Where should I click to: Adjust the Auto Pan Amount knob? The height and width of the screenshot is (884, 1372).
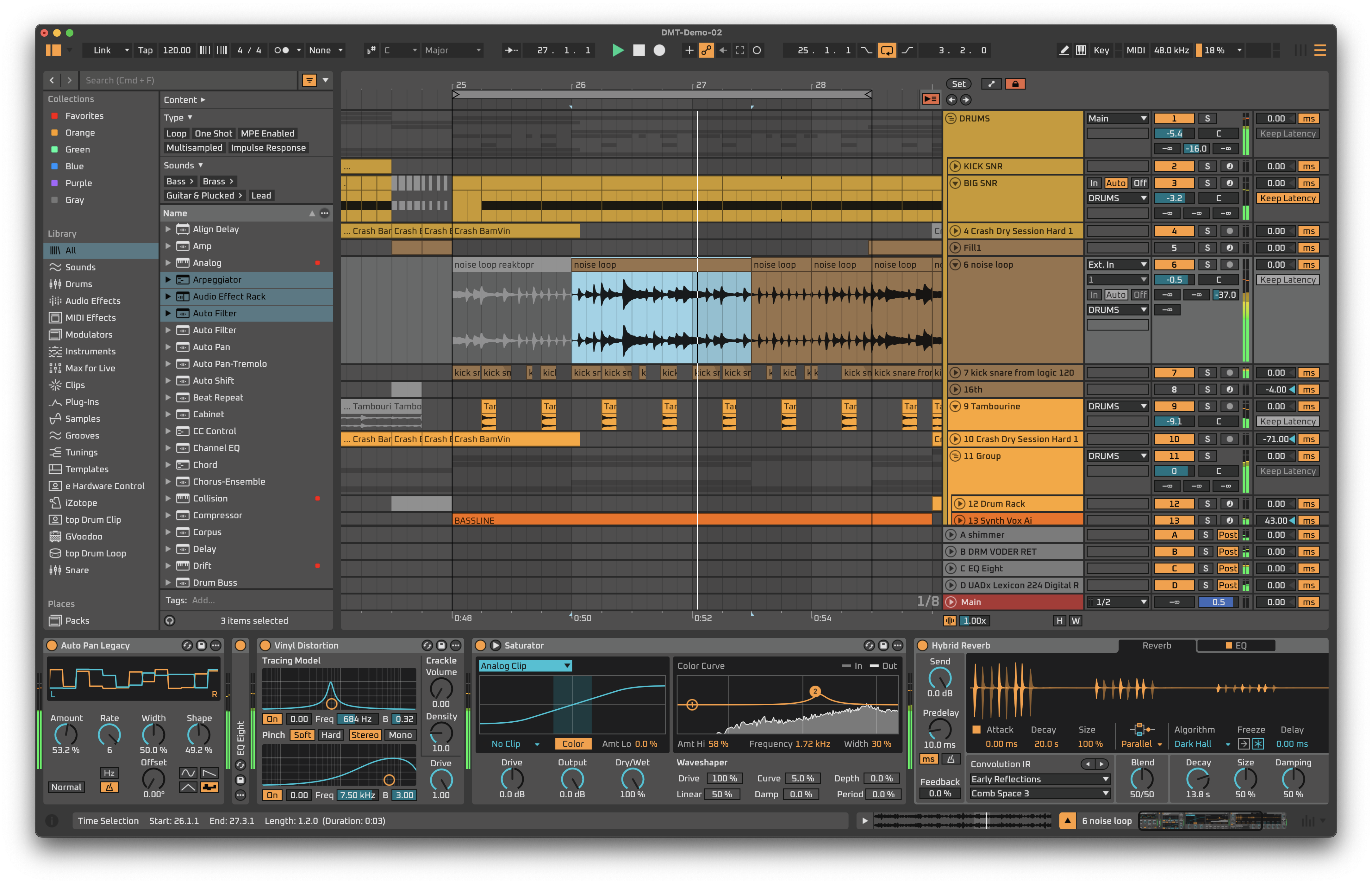tap(66, 735)
